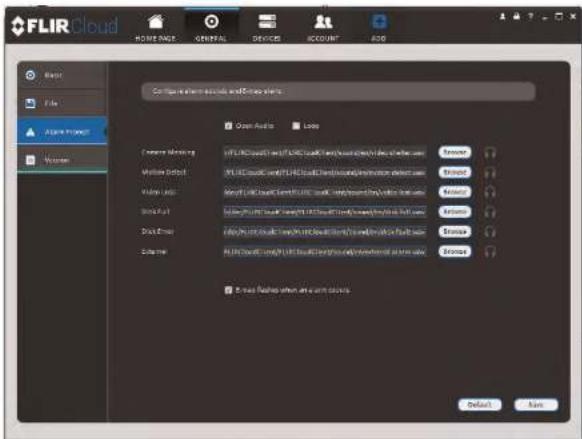Click the Save button

[x=536, y=404]
